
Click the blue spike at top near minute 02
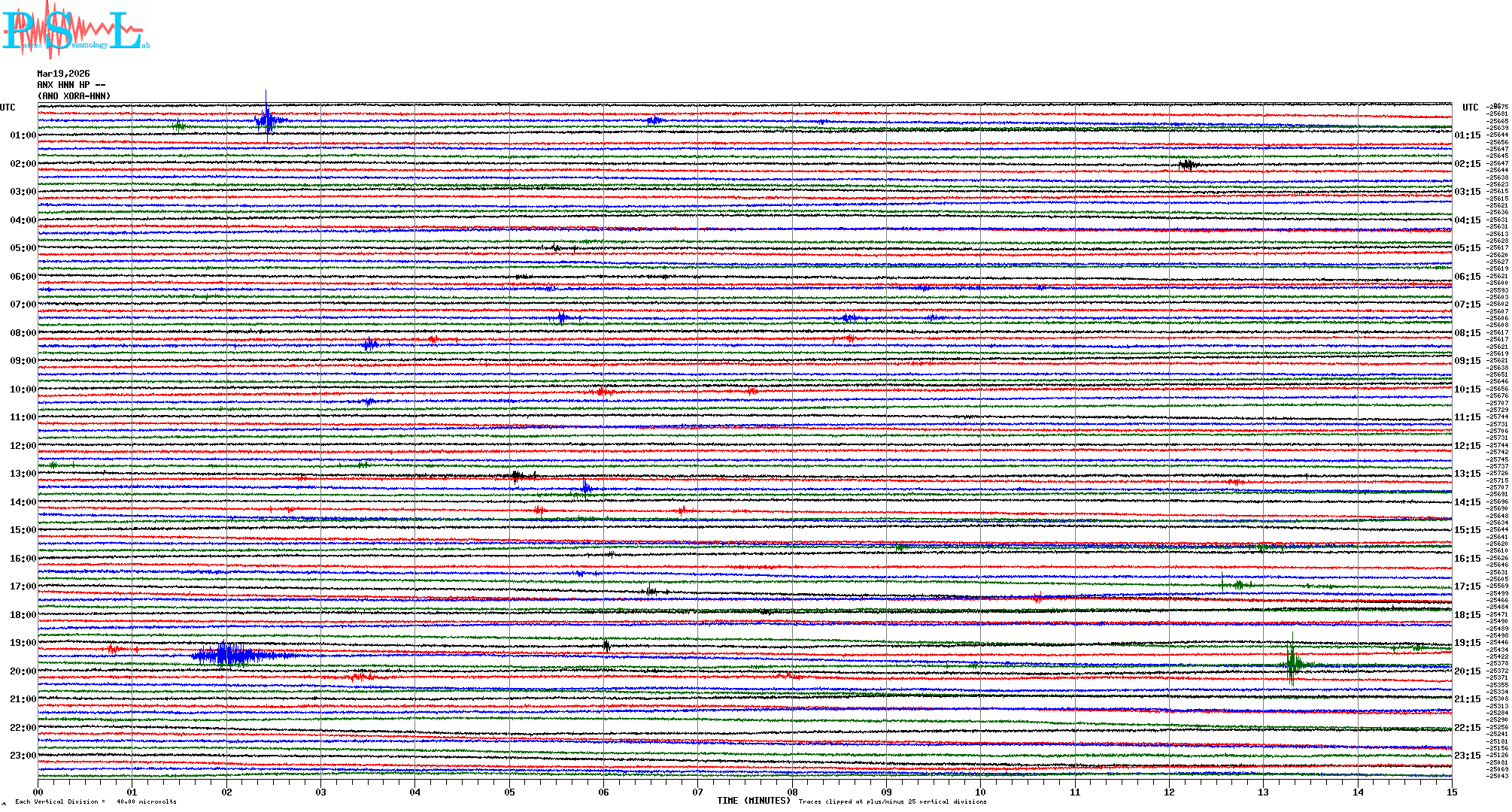pos(266,119)
